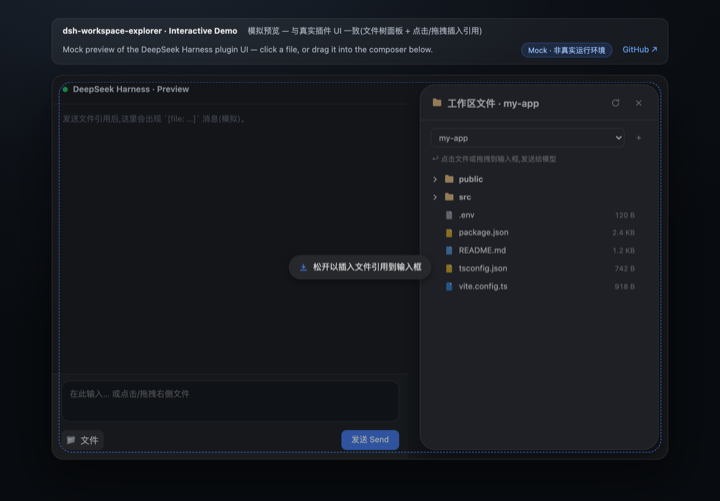Click the folder icon in panel header
This screenshot has height=501, width=720.
(x=437, y=103)
